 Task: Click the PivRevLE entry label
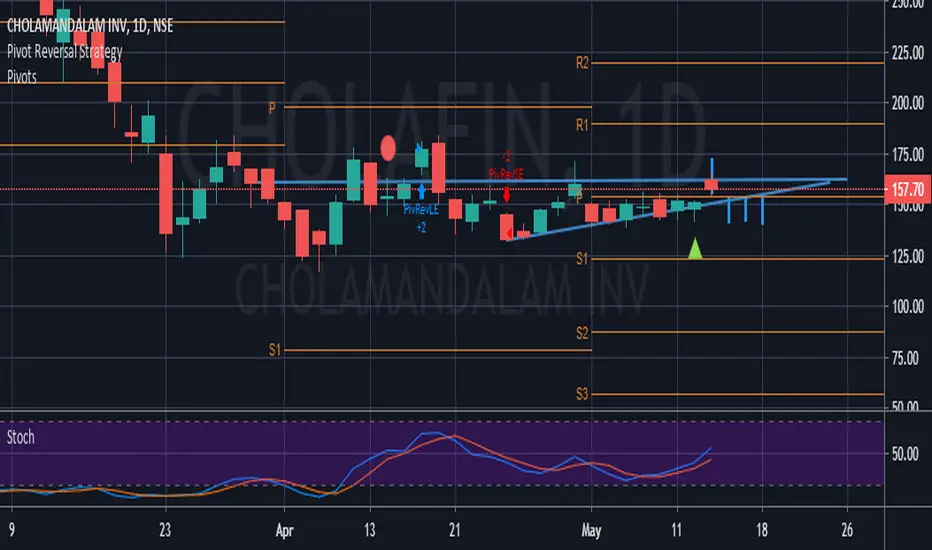point(421,209)
